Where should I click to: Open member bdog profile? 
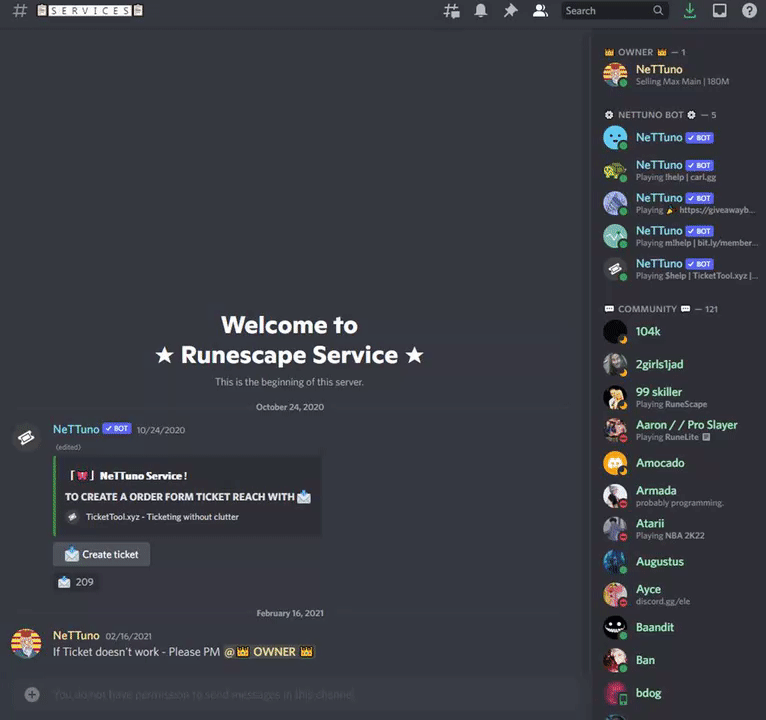pyautogui.click(x=680, y=693)
